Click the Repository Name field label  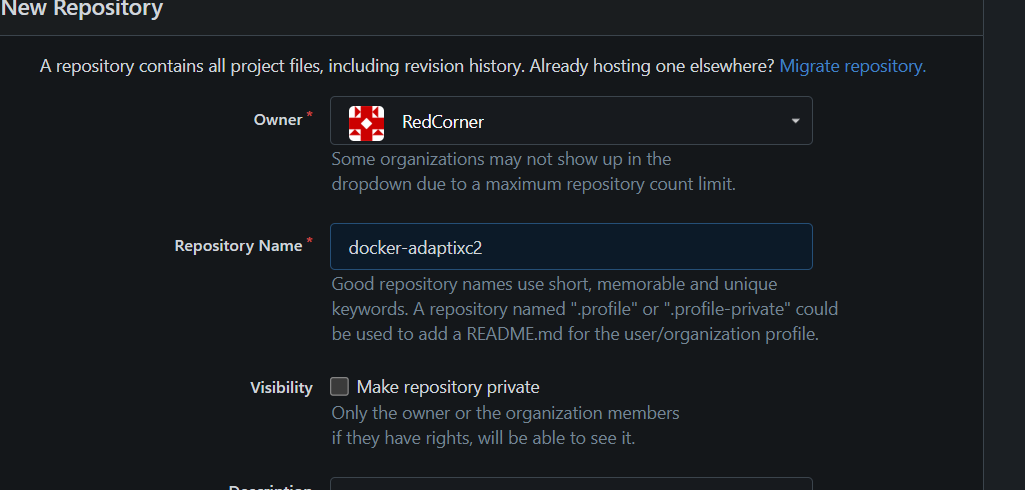[238, 246]
